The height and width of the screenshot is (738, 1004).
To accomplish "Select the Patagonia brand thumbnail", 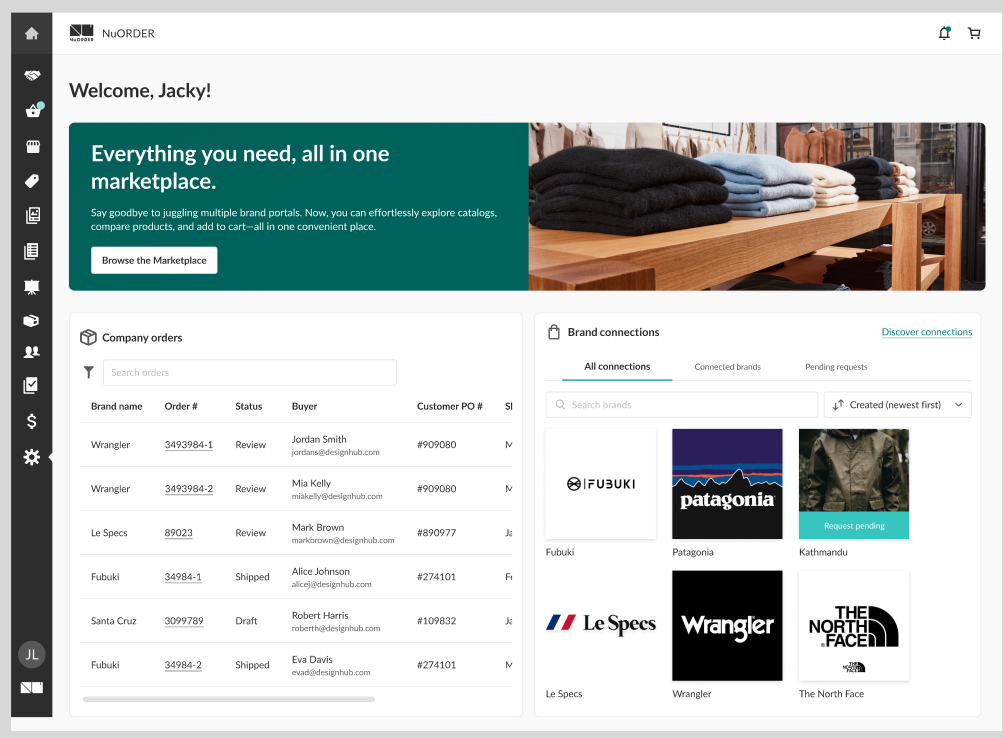I will click(x=727, y=484).
